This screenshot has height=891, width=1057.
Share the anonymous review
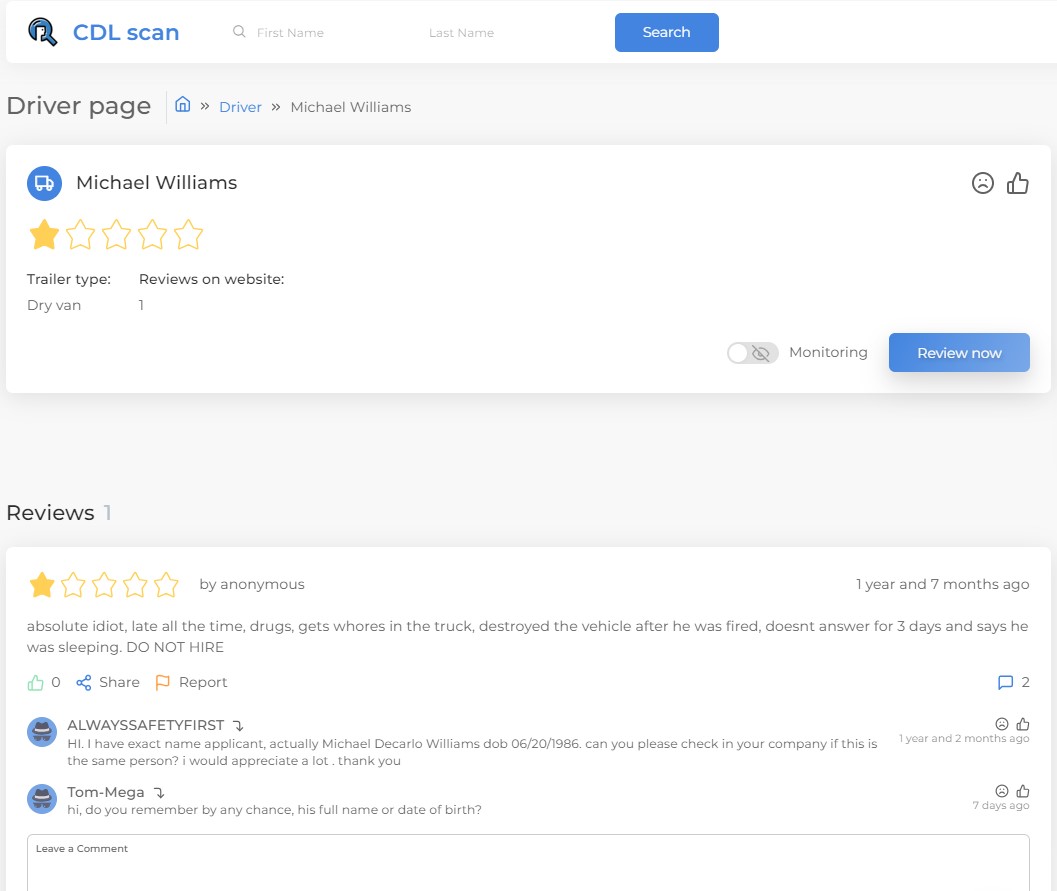coord(108,682)
